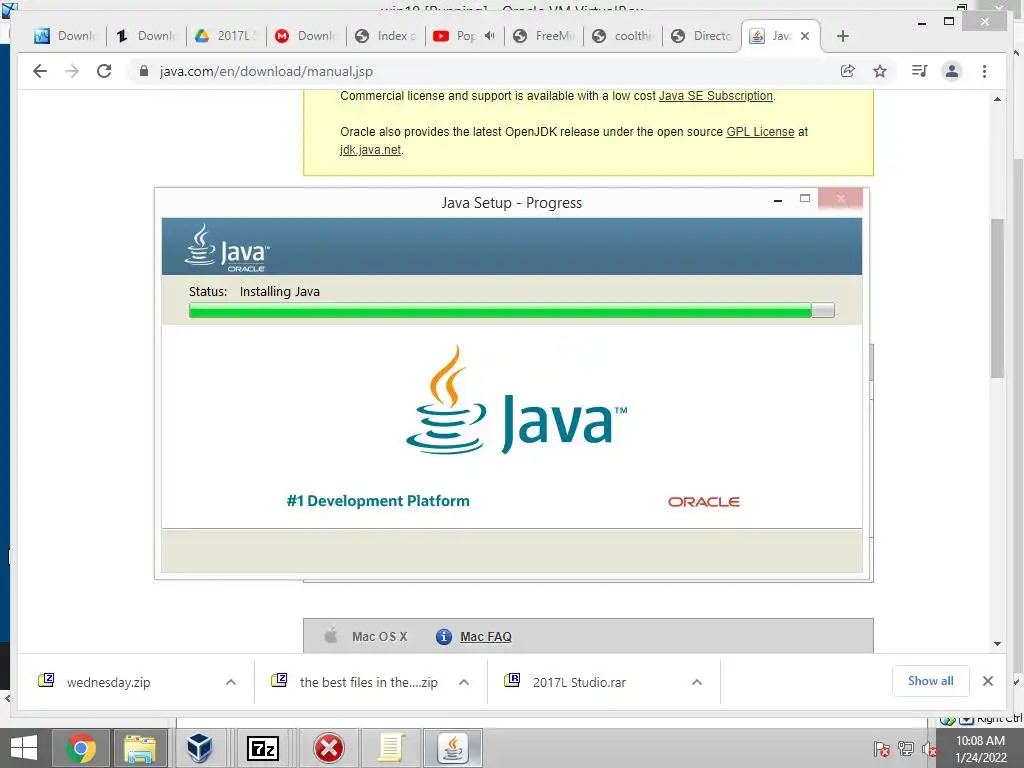Click the padlock site info icon
Screen dimensions: 1024x768
point(144,71)
